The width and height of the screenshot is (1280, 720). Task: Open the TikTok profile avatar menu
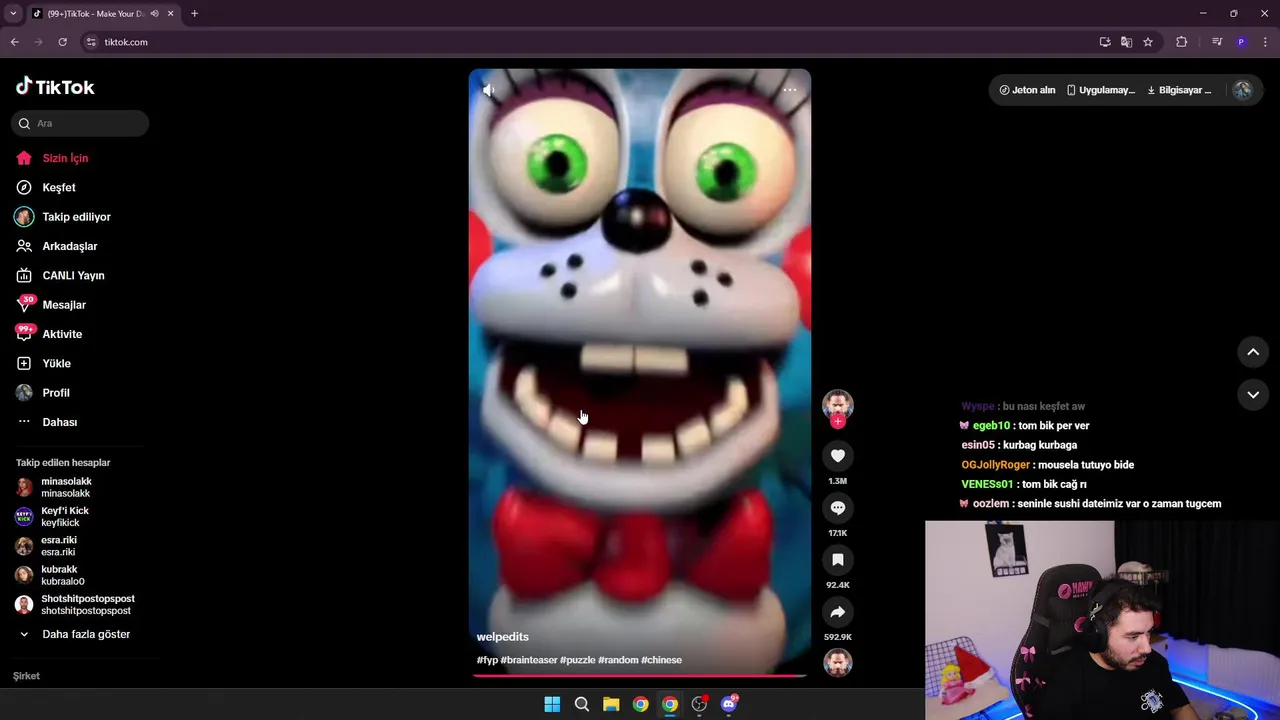[x=1243, y=90]
